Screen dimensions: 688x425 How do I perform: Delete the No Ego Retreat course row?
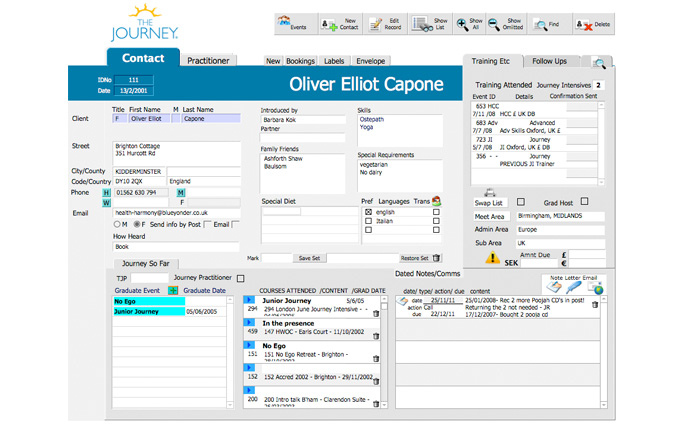(376, 358)
